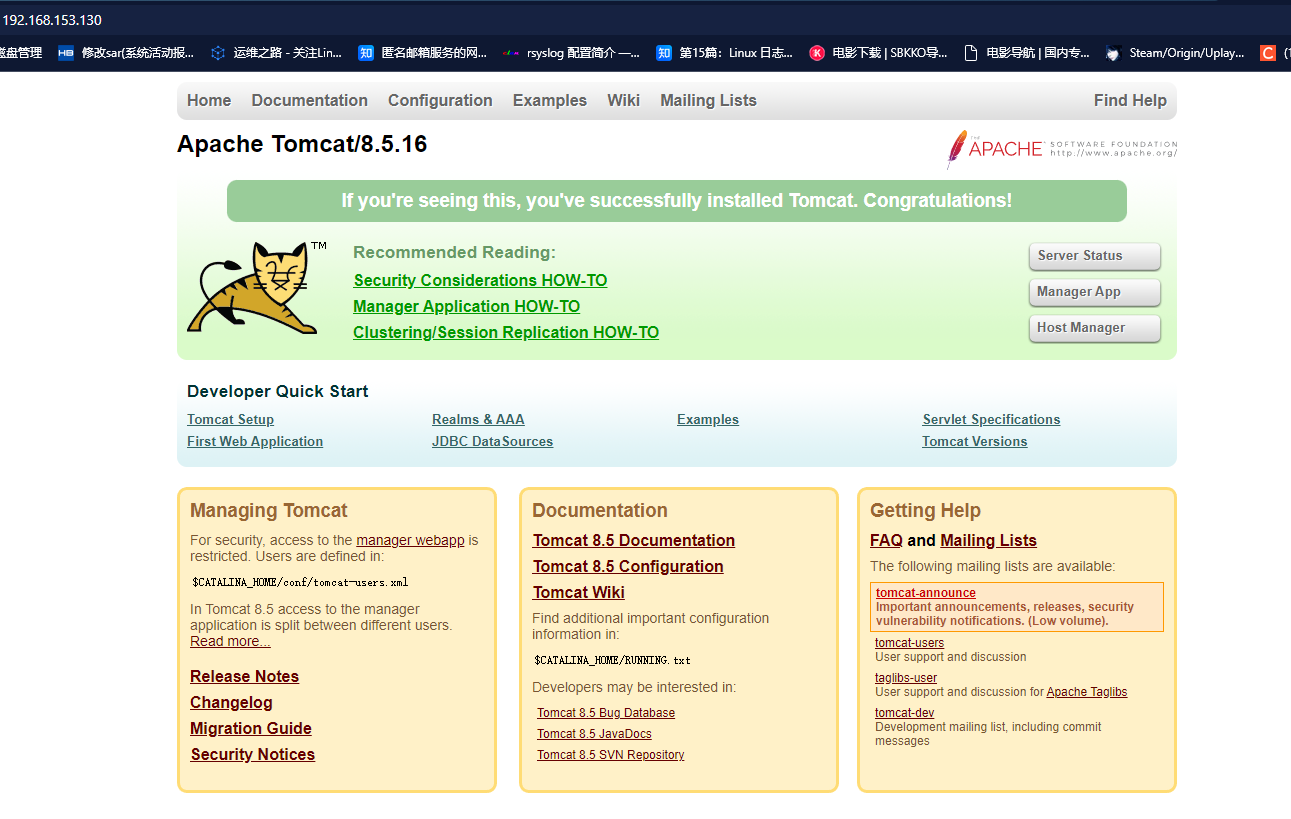Open Tomcat 8.5 Configuration link
The image size is (1291, 819).
[628, 567]
